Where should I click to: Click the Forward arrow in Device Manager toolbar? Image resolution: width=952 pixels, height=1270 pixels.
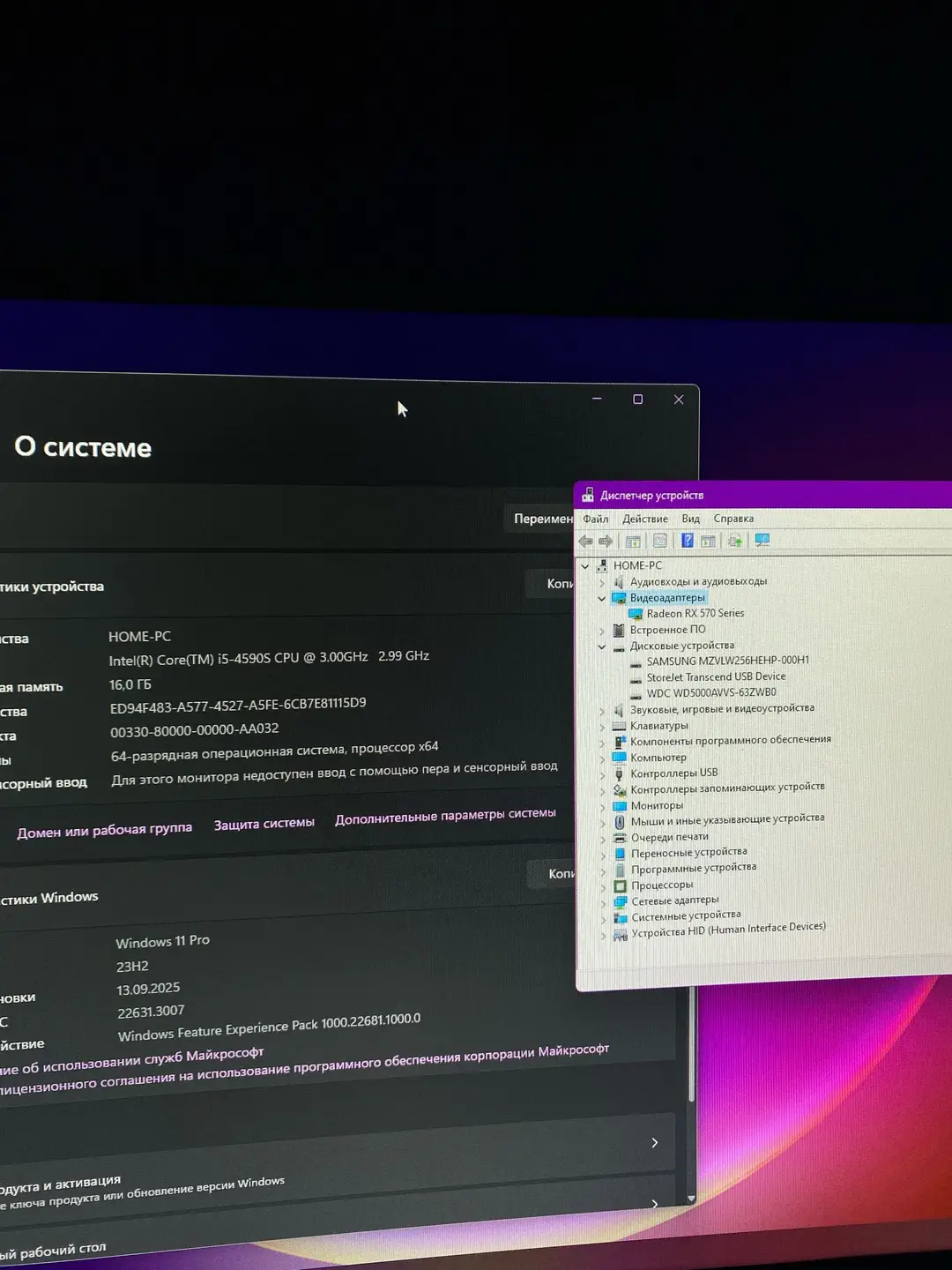point(606,541)
